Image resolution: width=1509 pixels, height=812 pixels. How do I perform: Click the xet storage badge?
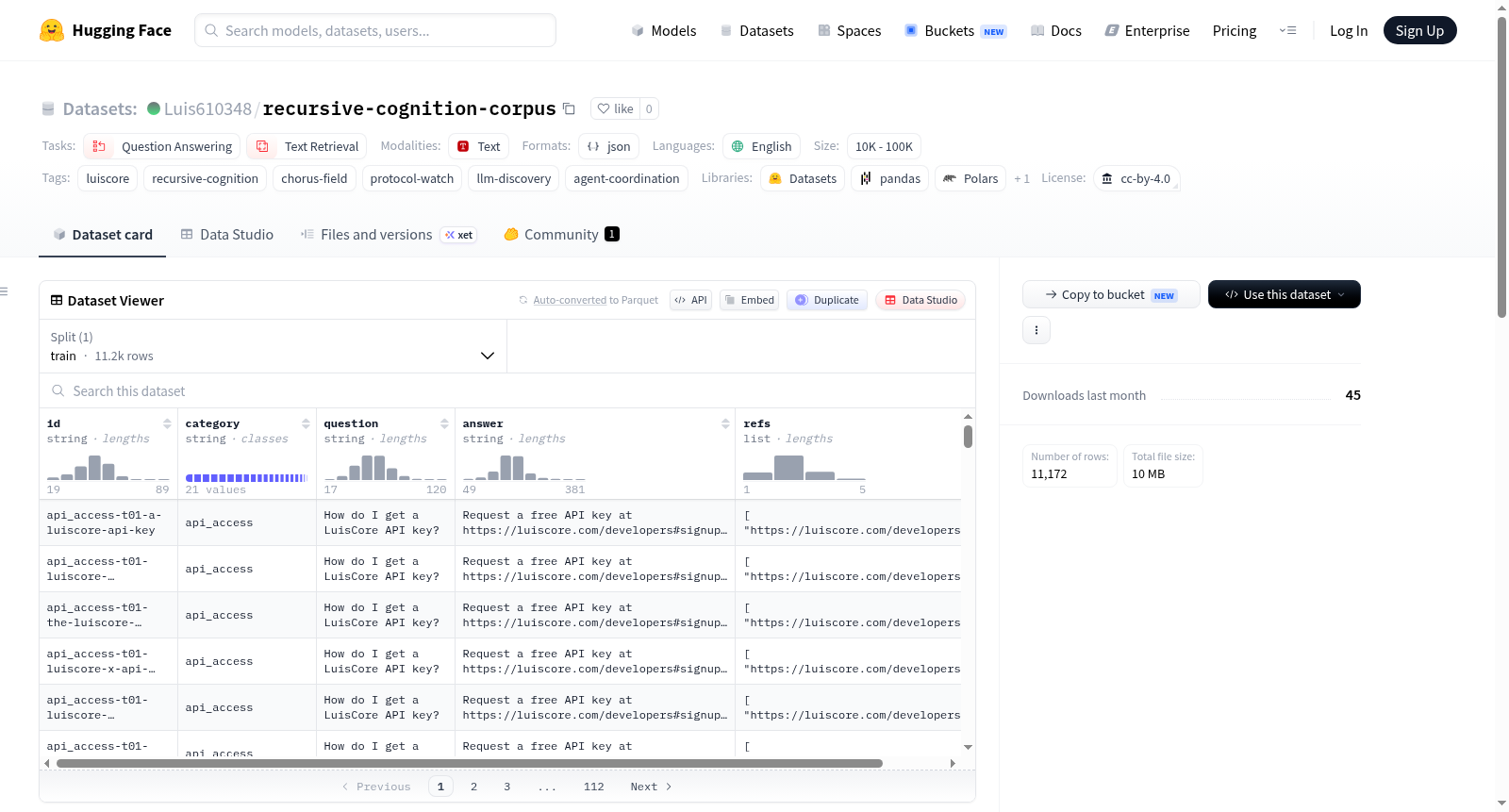click(x=459, y=235)
